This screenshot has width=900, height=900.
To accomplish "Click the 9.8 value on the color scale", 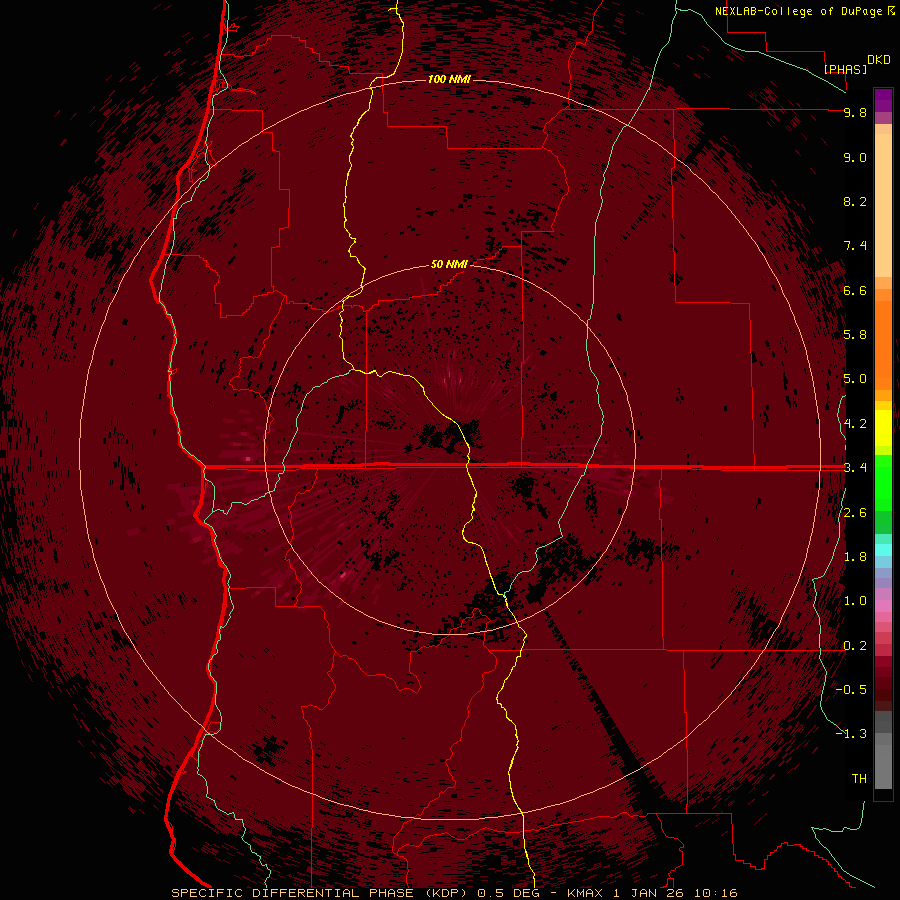I will 855,112.
